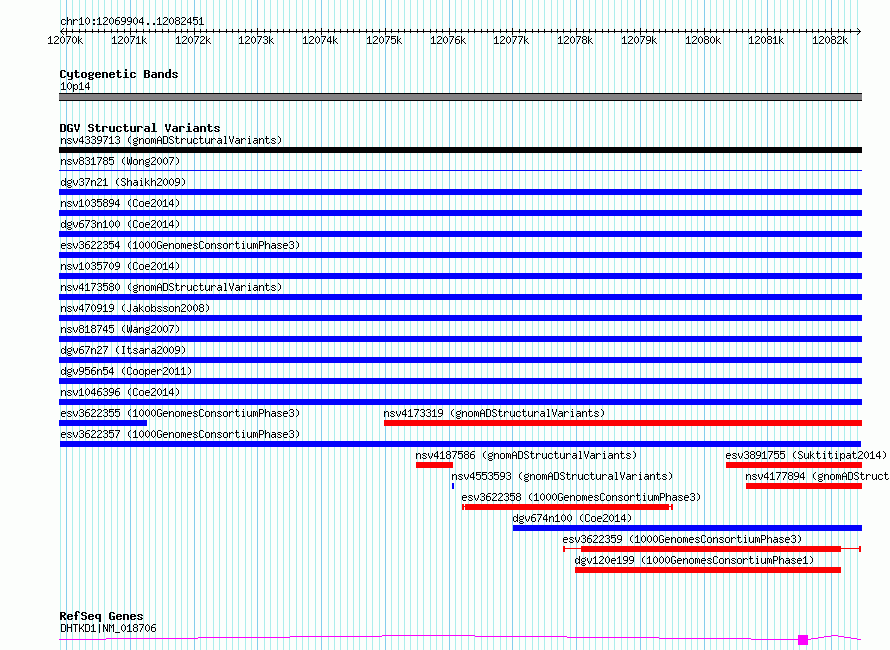The height and width of the screenshot is (650, 890).
Task: Click the gray 10p14 cytogenetic band bar
Action: point(460,97)
